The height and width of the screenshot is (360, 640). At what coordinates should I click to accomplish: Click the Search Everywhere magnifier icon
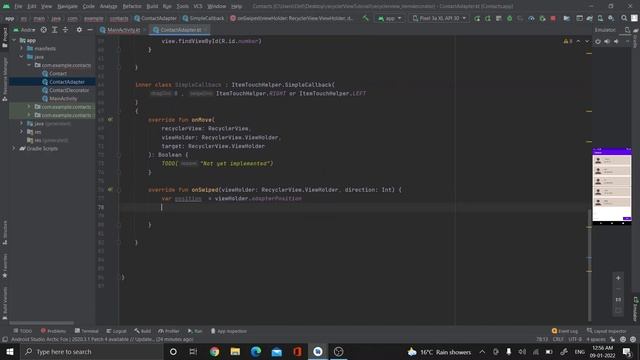[624, 18]
